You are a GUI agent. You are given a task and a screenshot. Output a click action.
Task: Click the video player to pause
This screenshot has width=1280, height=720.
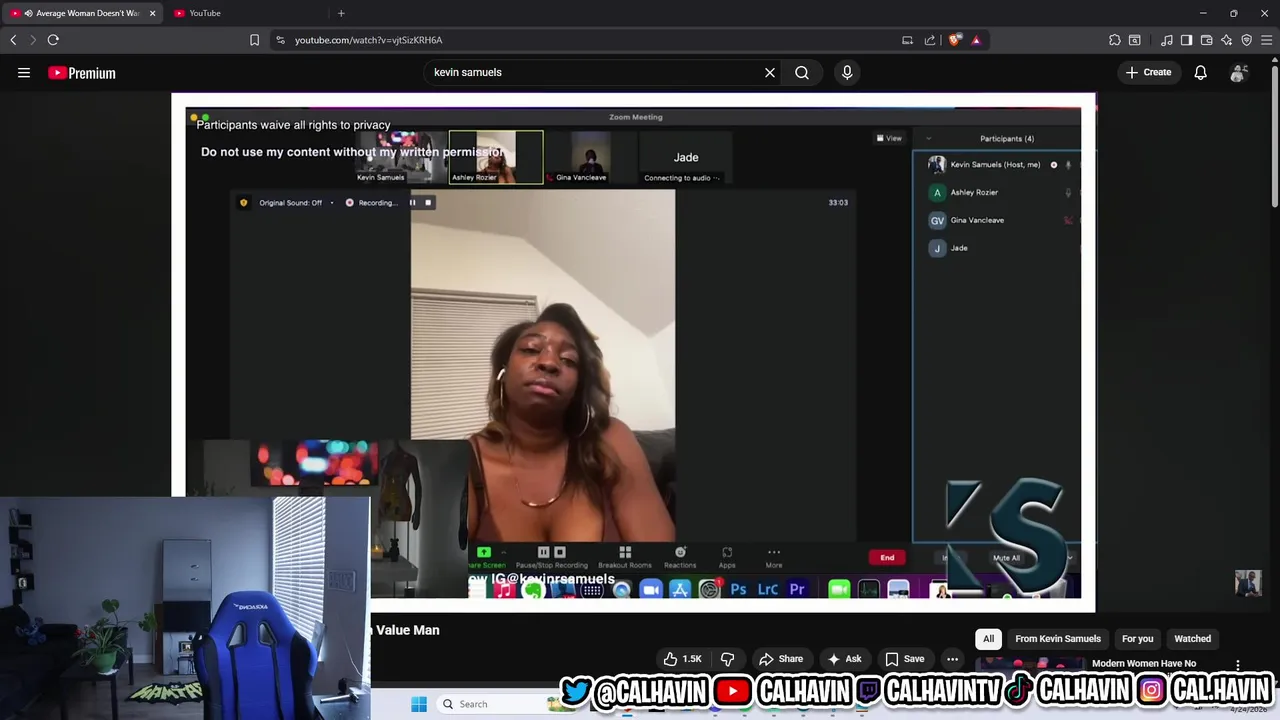pyautogui.click(x=633, y=352)
